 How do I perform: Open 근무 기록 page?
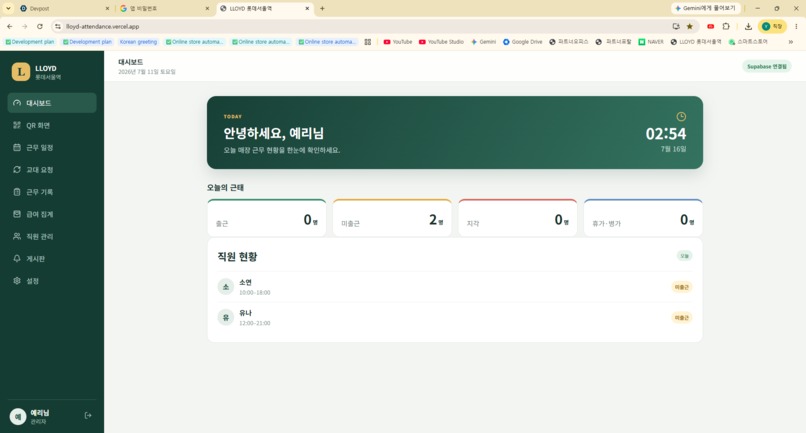(x=52, y=192)
